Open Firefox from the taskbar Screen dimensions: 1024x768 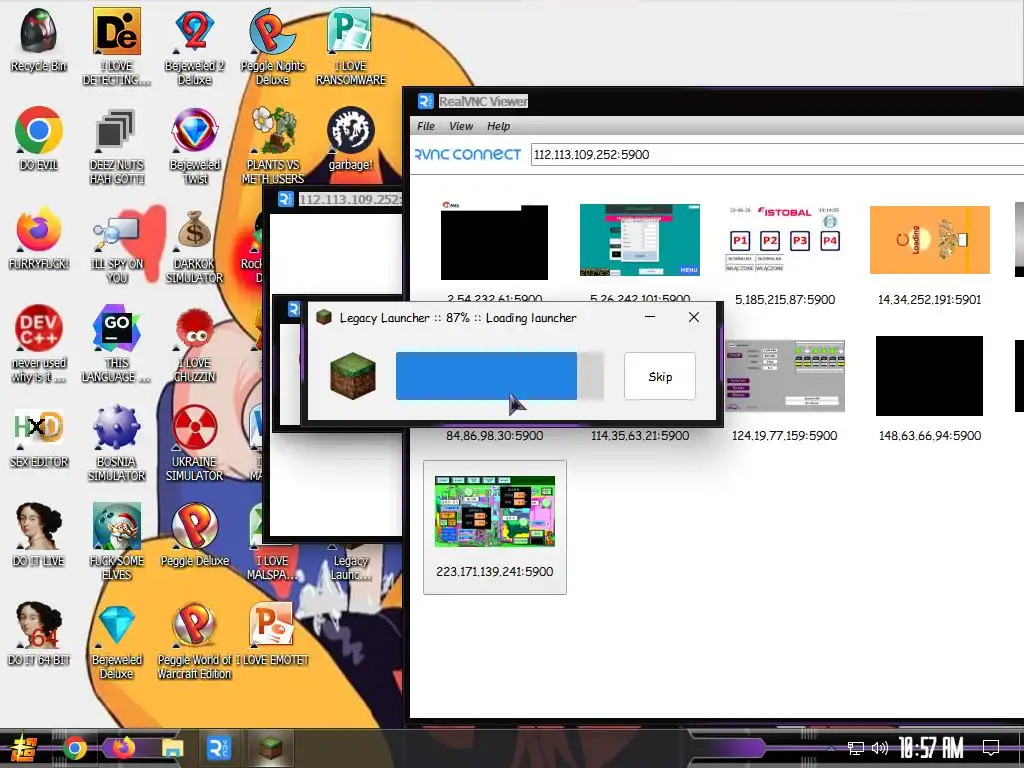tap(123, 748)
